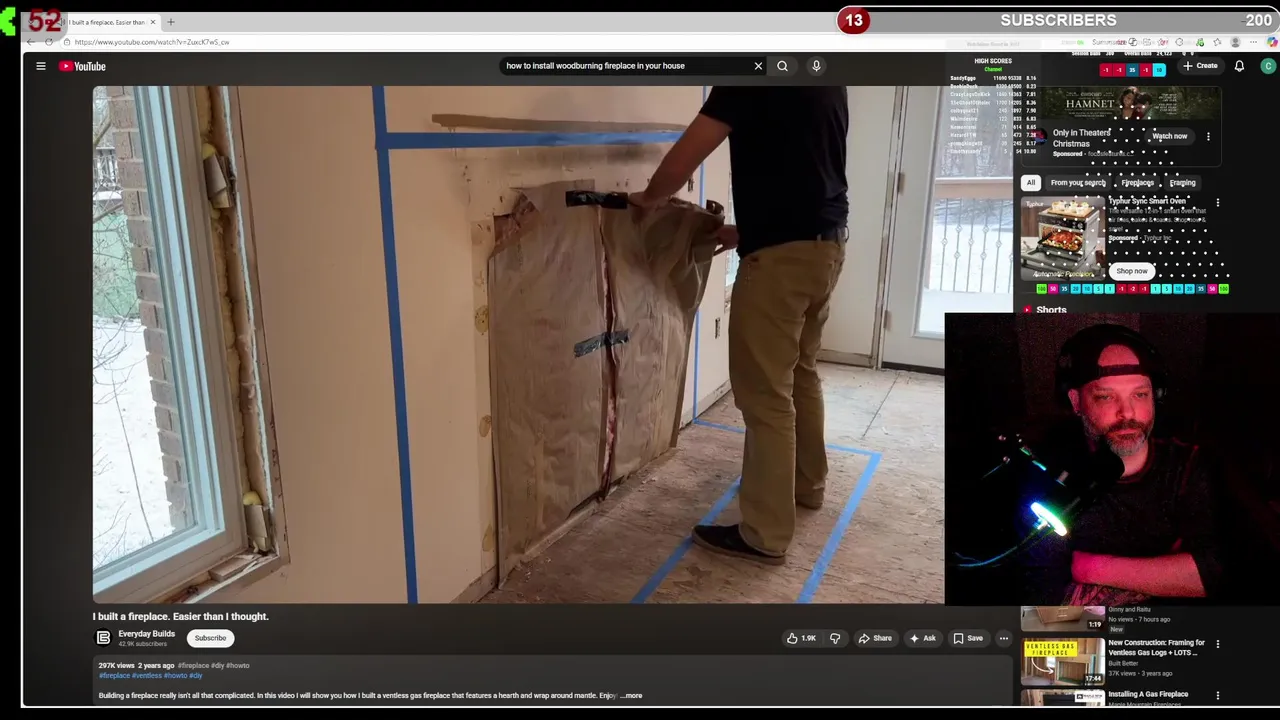Open a new browser tab with plus
This screenshot has width=1280, height=720.
click(x=170, y=22)
